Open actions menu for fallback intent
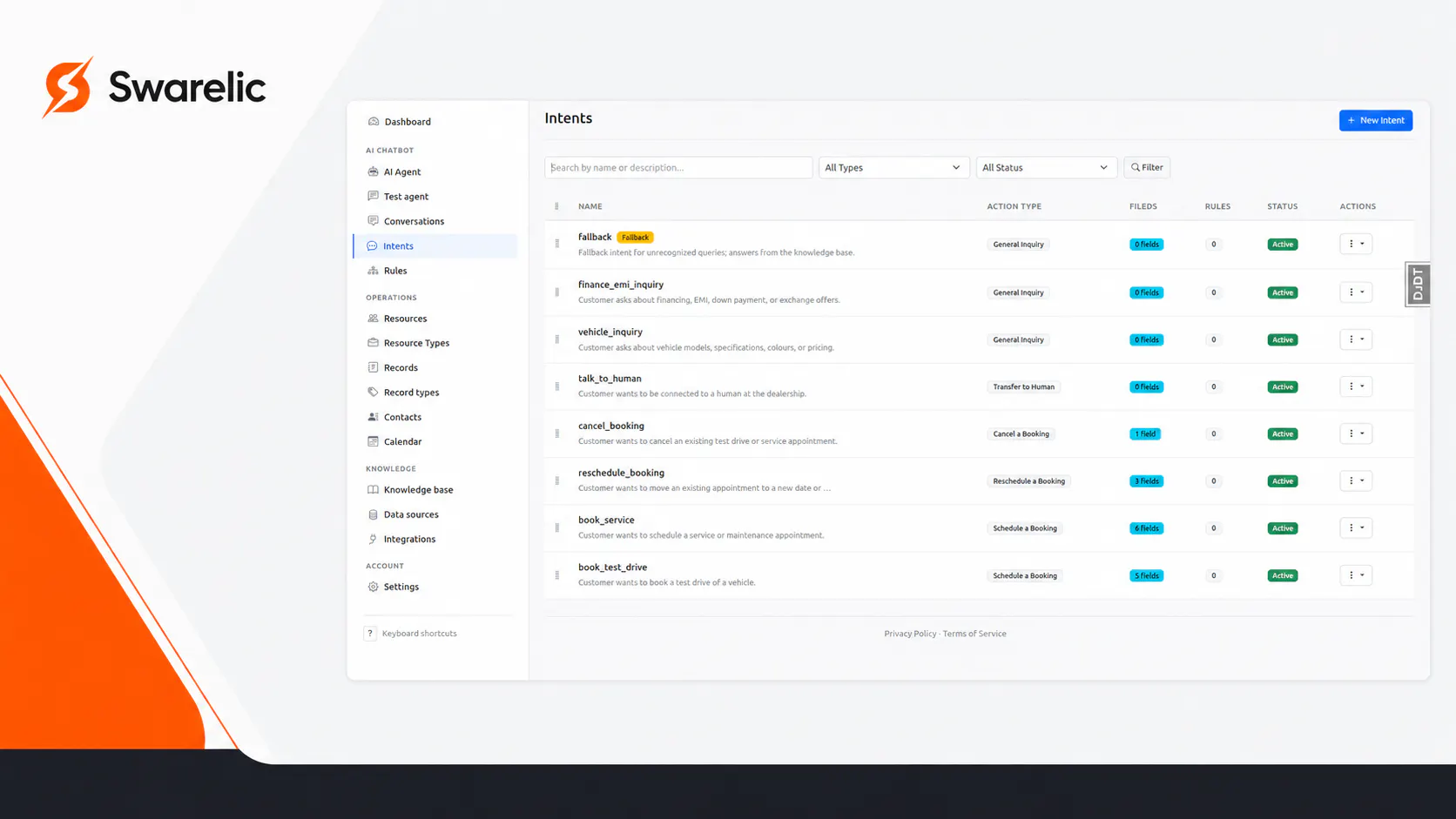 coord(1356,244)
